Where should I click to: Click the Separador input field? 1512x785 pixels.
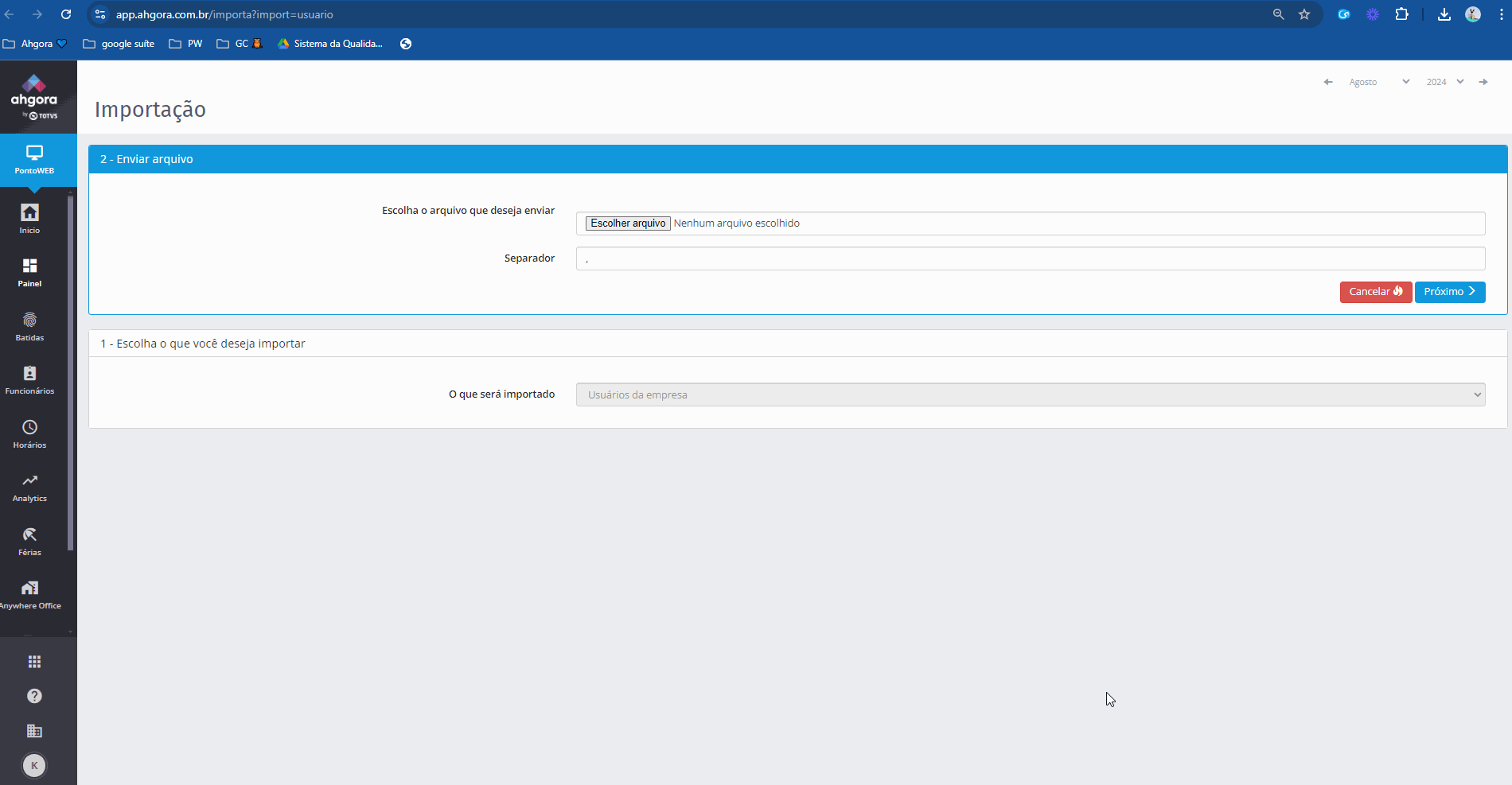pos(1031,258)
